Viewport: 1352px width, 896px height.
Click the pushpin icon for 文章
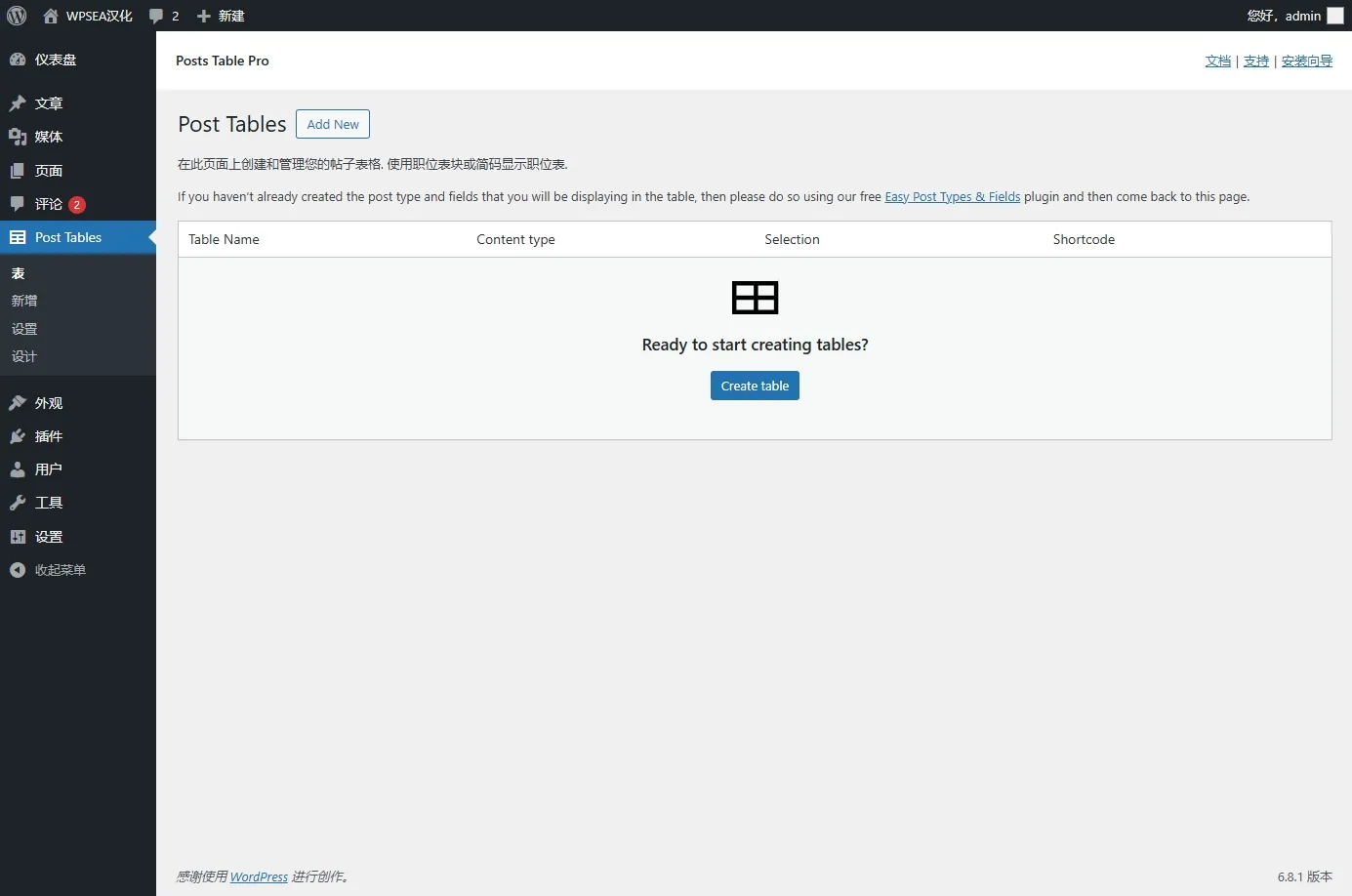pyautogui.click(x=18, y=103)
